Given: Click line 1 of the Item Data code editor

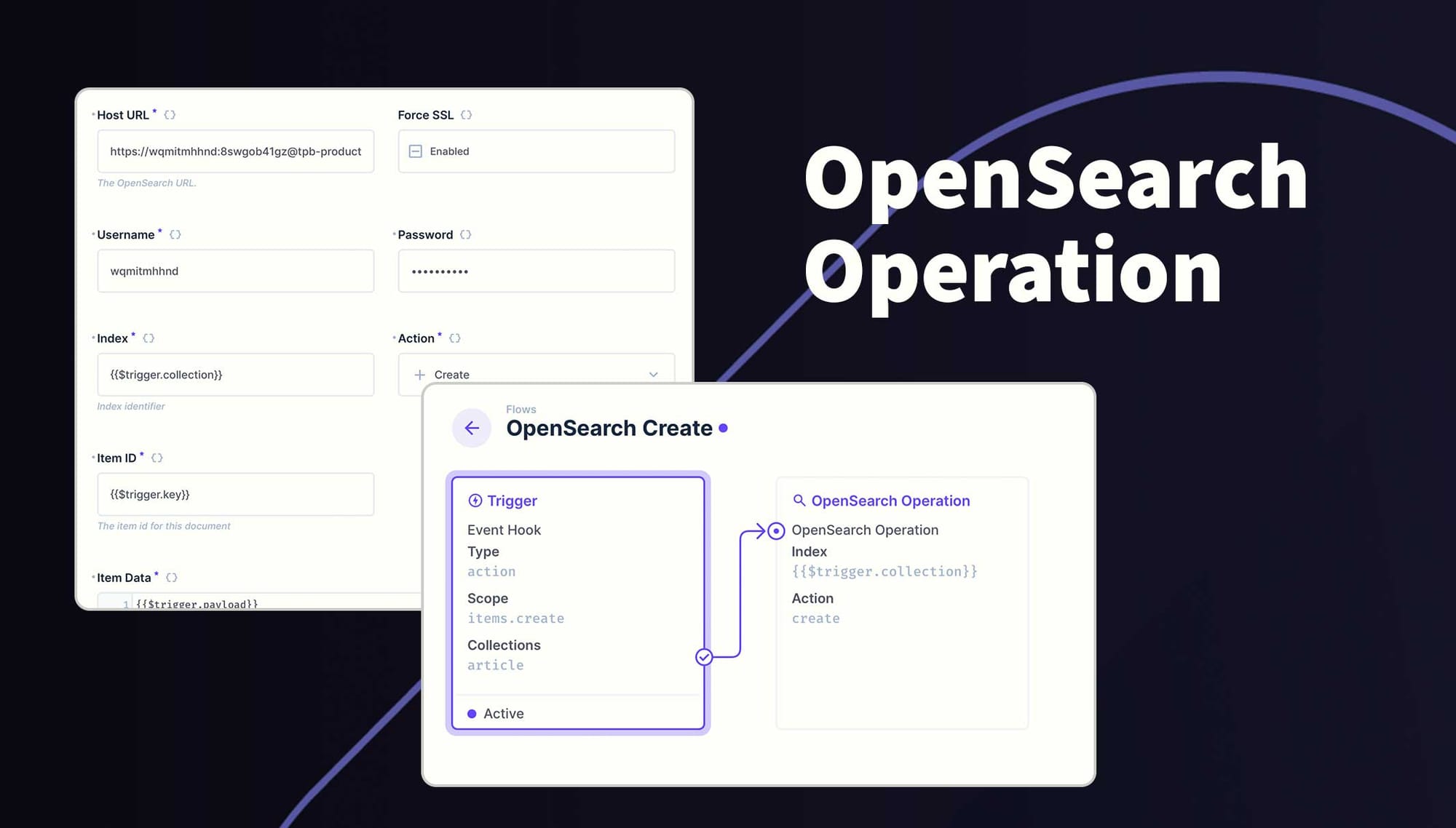Looking at the screenshot, I should coord(197,605).
